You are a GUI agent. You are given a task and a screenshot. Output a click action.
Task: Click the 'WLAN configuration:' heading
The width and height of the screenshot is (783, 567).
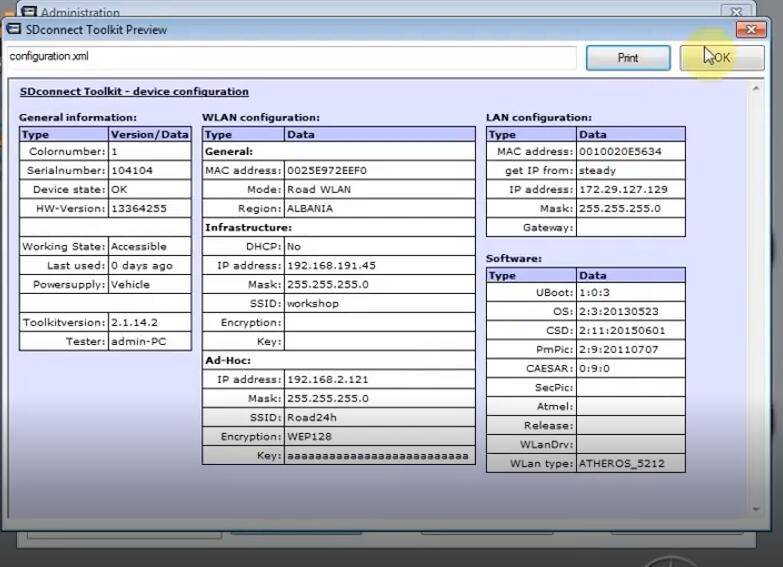261,117
